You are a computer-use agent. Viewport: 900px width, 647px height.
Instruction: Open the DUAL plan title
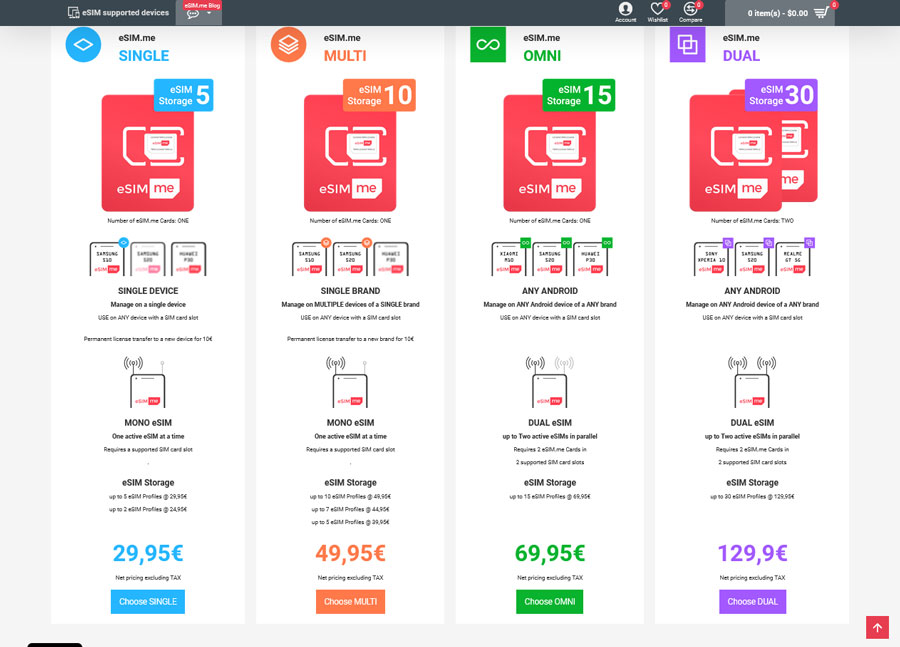tap(741, 56)
